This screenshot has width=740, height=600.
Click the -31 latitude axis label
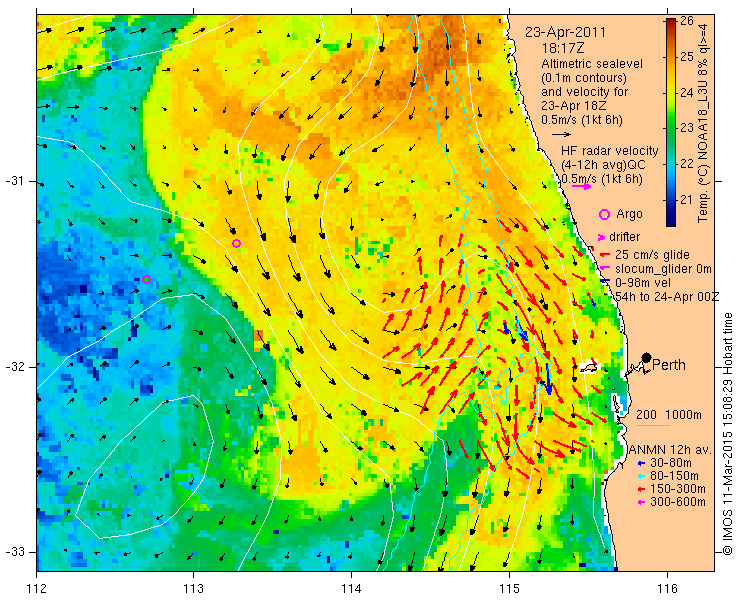click(x=16, y=181)
